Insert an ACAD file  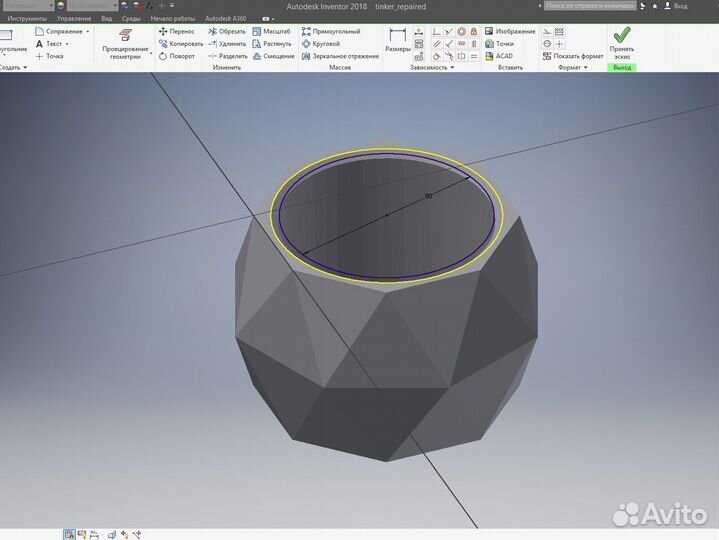pyautogui.click(x=499, y=56)
